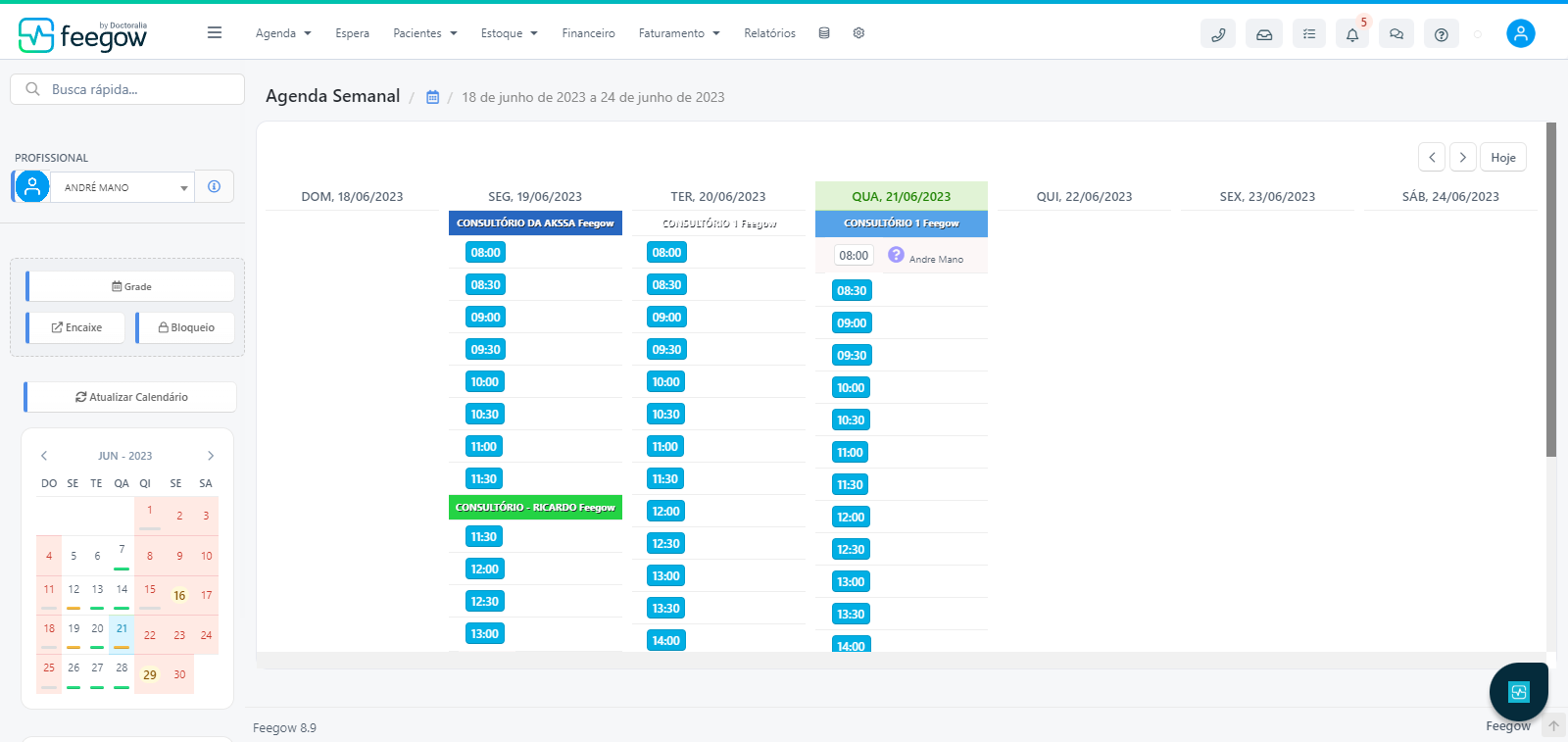Click the Feegow logo
Image resolution: width=1568 pixels, height=742 pixels.
click(82, 35)
